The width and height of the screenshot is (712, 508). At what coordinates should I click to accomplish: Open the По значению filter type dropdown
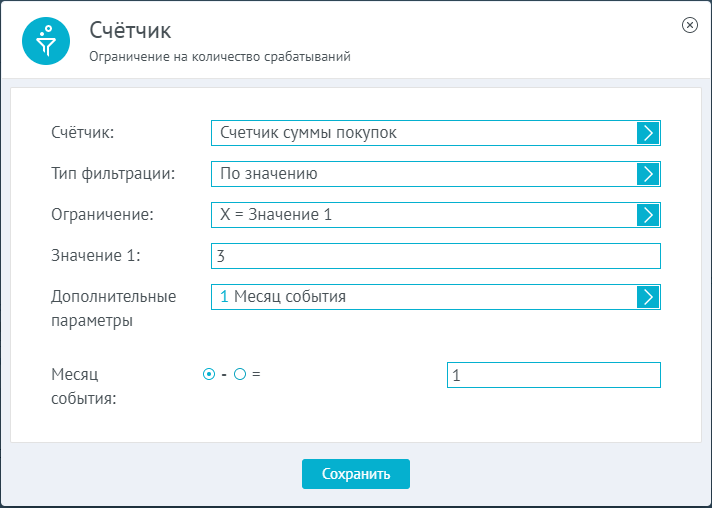pos(435,174)
